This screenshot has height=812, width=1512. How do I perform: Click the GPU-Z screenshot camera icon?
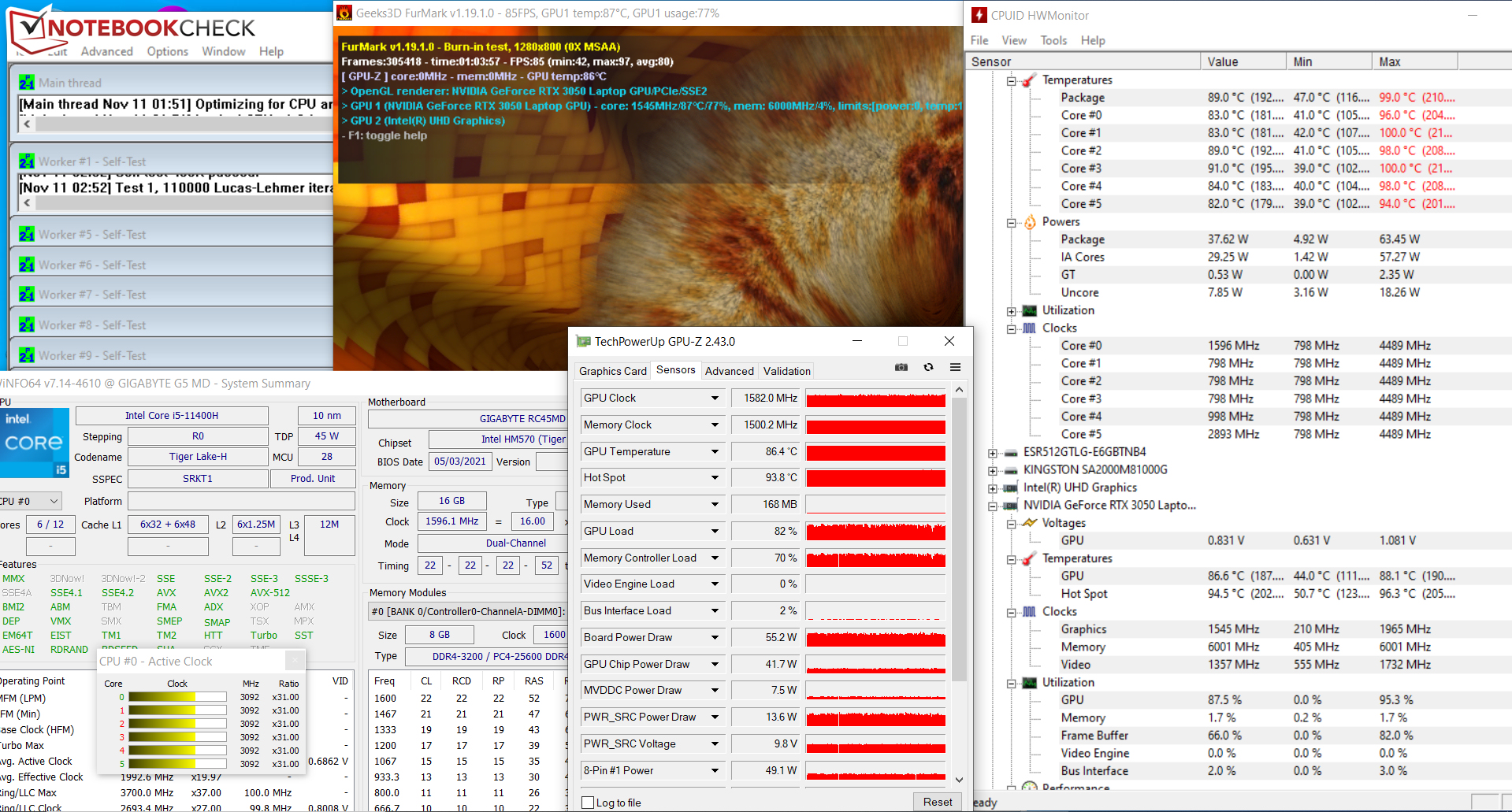tap(901, 367)
